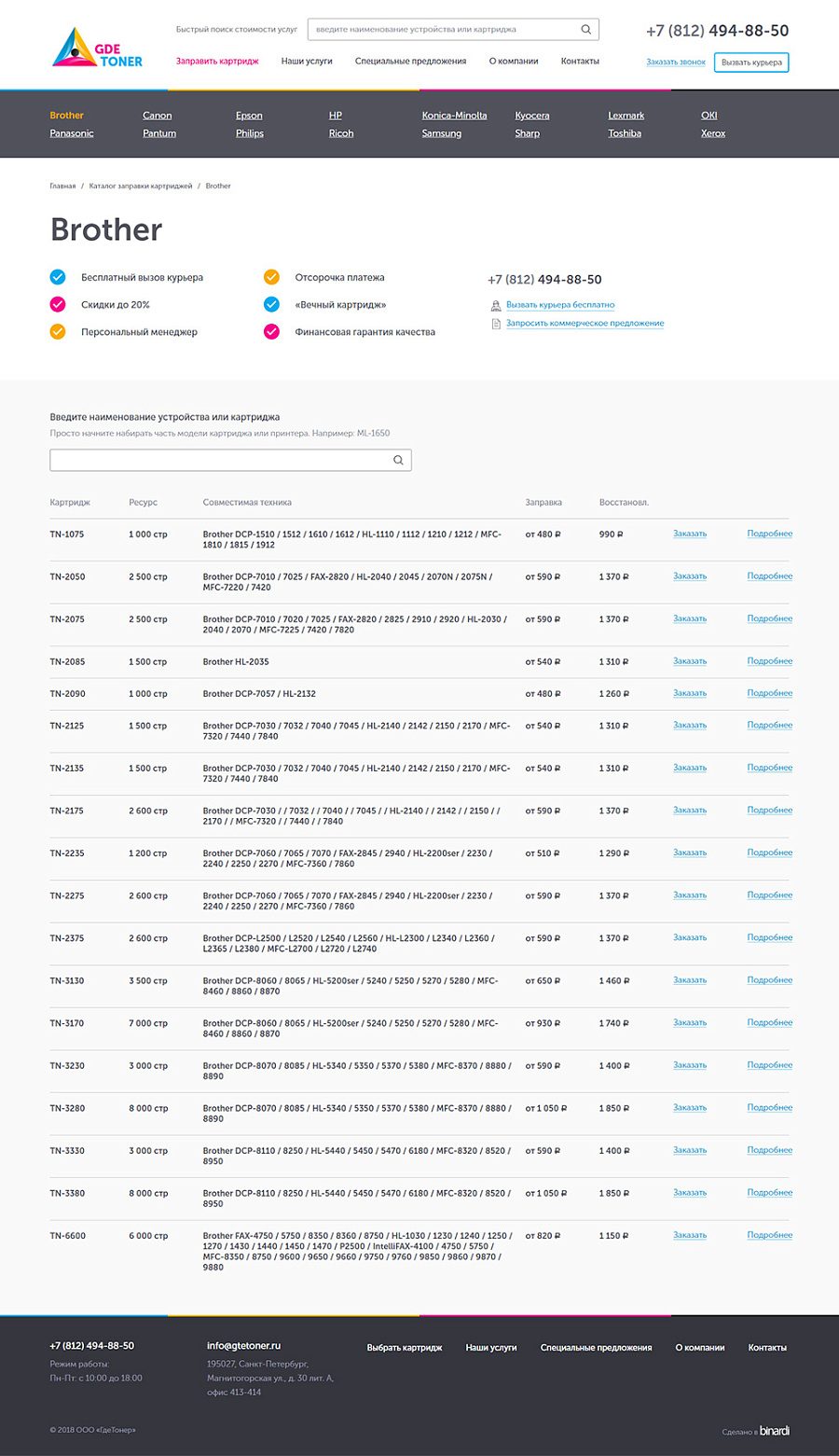Focus the header quick search field

(x=453, y=30)
